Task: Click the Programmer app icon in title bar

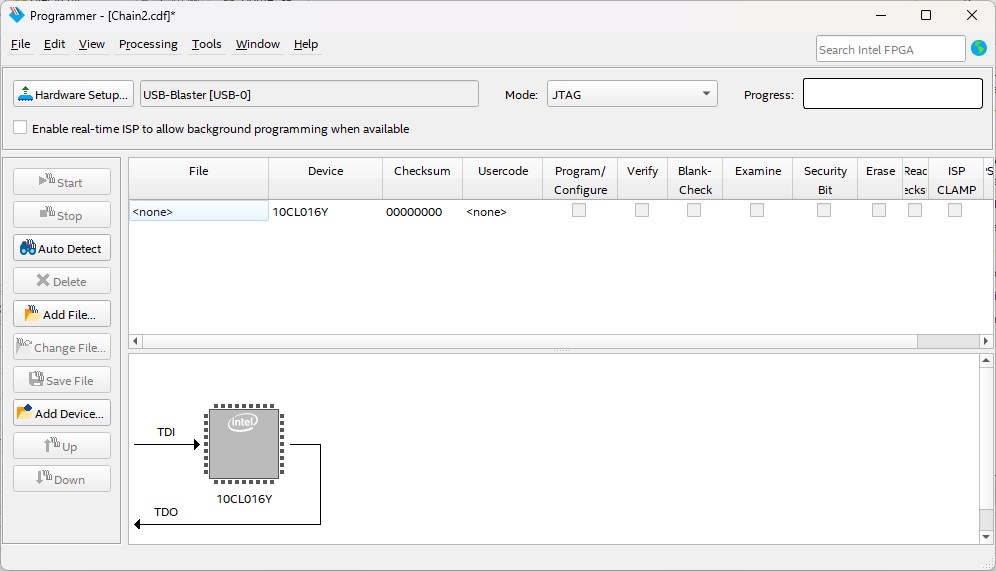Action: coord(16,15)
